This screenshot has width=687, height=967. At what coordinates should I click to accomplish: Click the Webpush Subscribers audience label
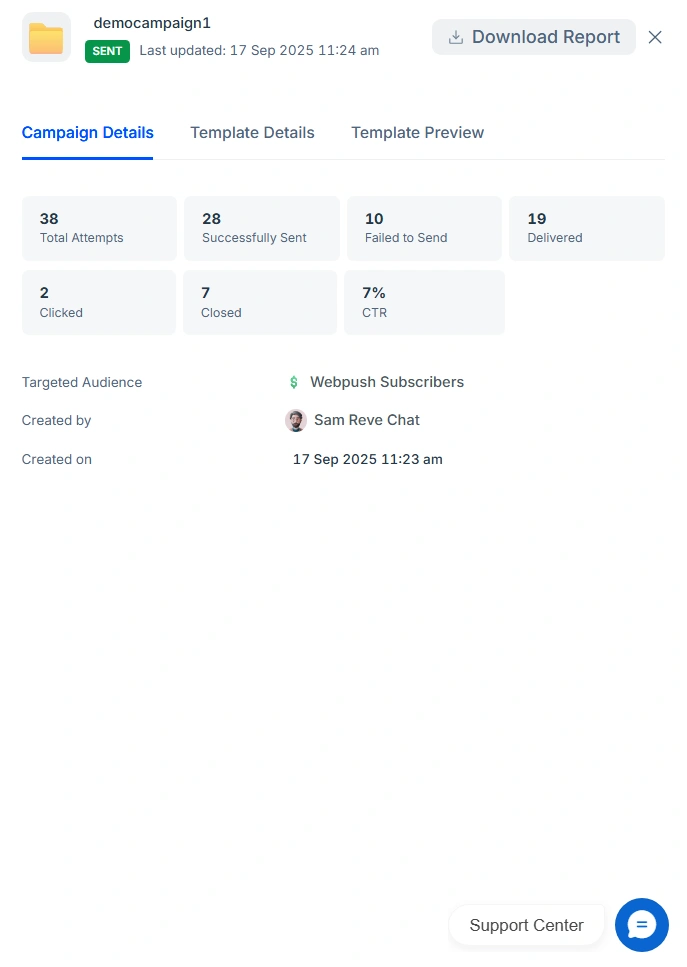click(386, 382)
